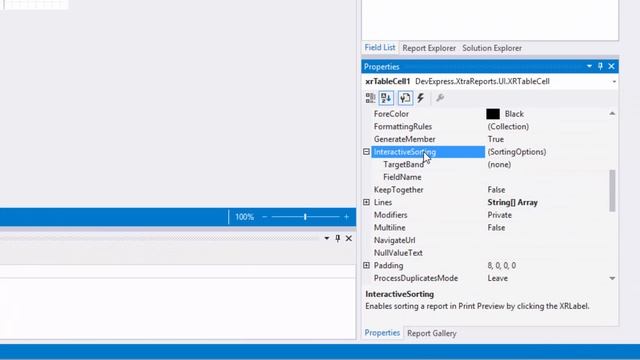
Task: Select the Modifiers Private value
Action: (x=500, y=215)
